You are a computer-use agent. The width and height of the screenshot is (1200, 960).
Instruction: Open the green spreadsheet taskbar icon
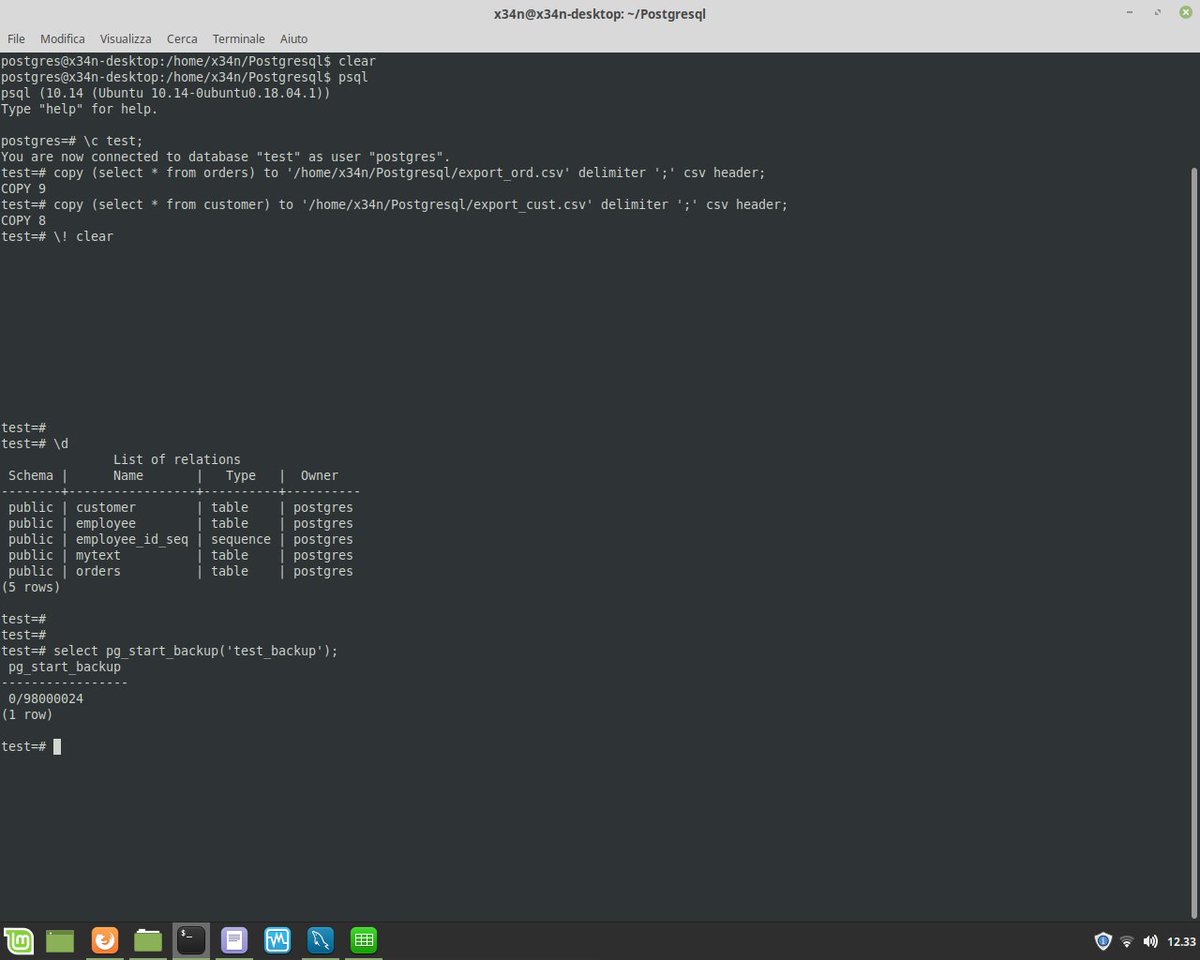coord(363,940)
